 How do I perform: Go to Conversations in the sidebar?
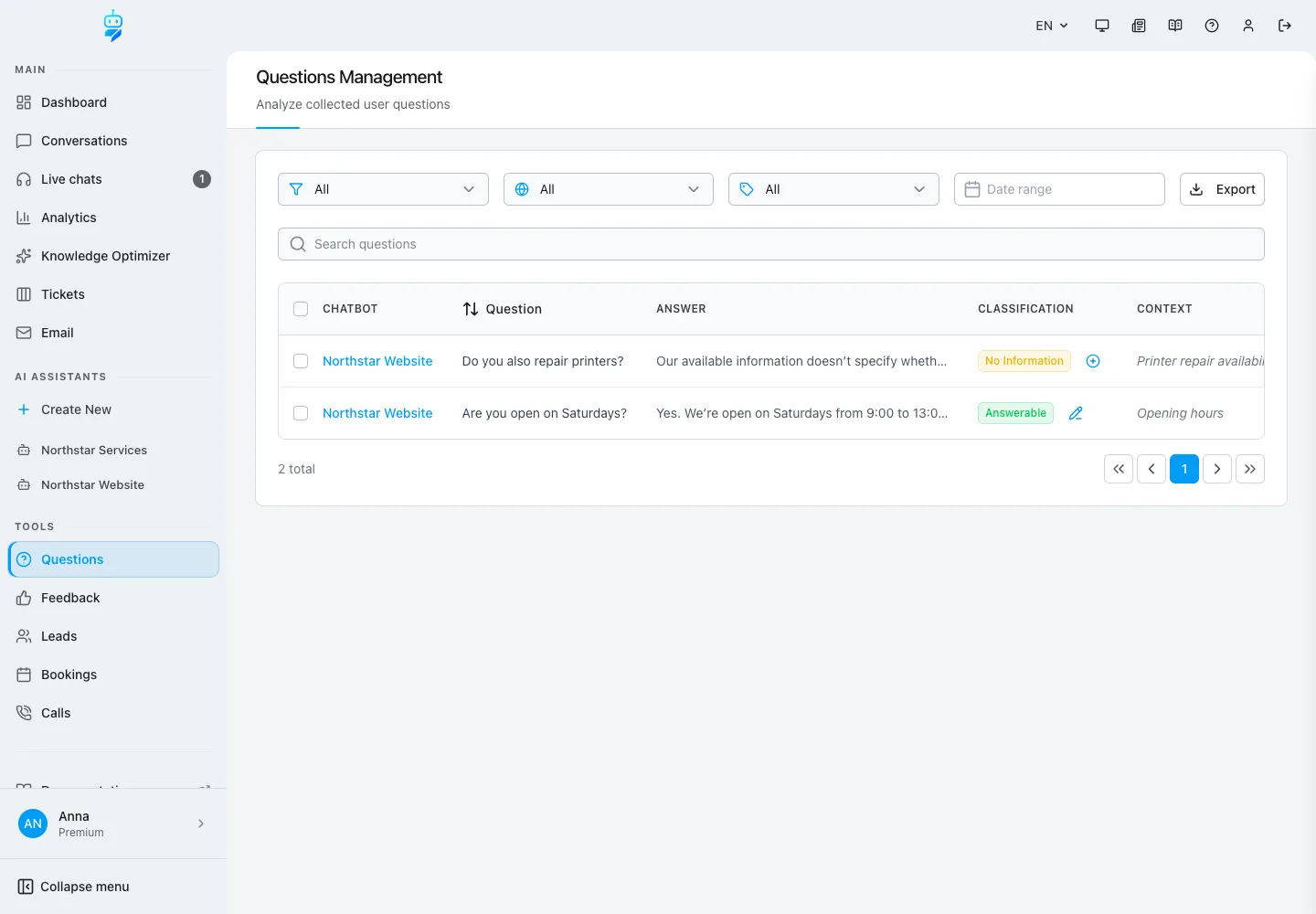coord(113,141)
